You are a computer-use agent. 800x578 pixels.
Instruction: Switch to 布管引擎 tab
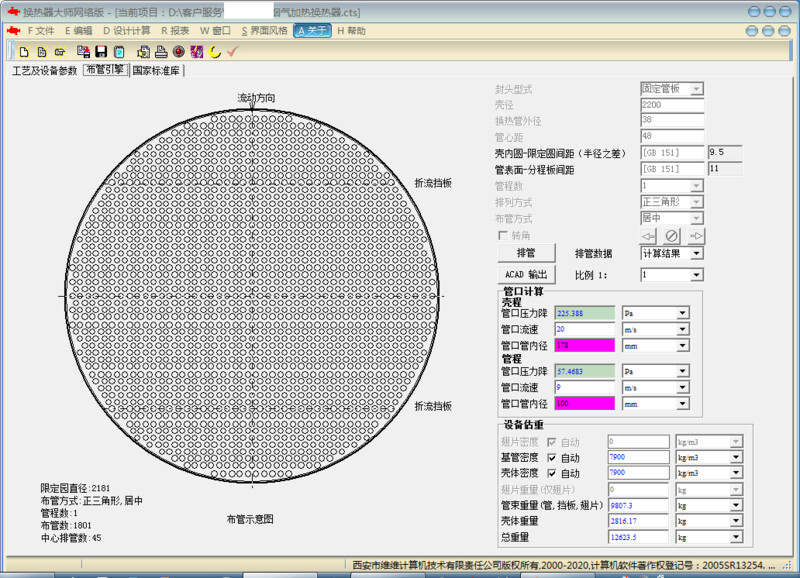(105, 69)
